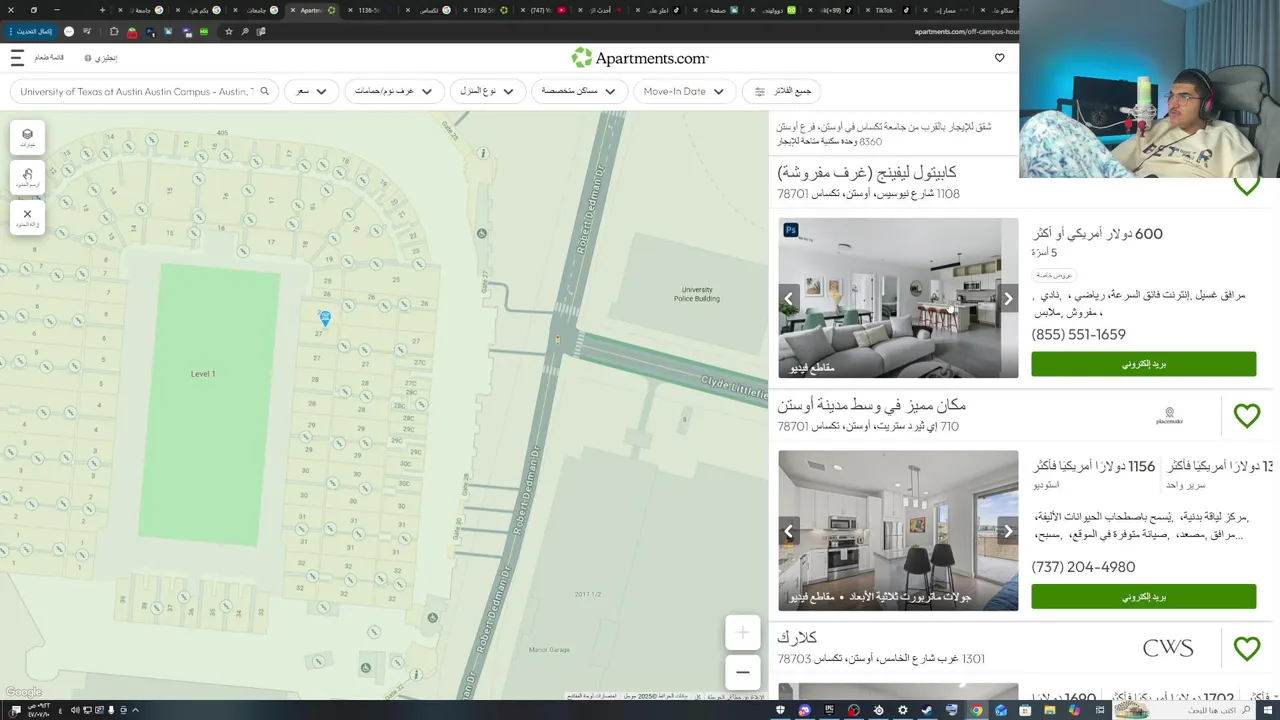This screenshot has width=1280, height=720.
Task: Open the hamburger menu on Apartments.com
Action: click(x=17, y=58)
